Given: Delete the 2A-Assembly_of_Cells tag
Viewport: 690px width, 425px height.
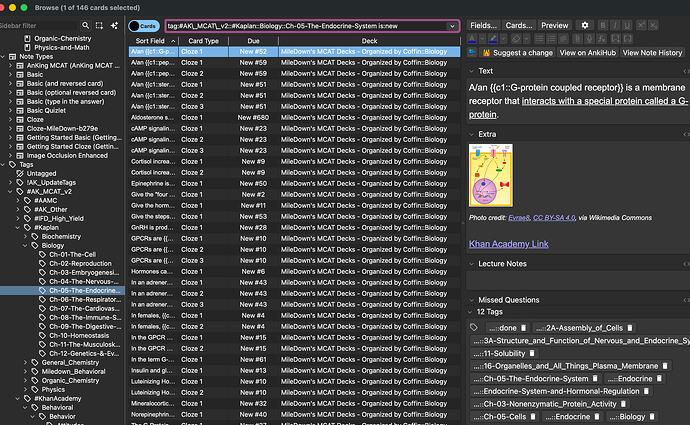Looking at the screenshot, I should tap(630, 328).
